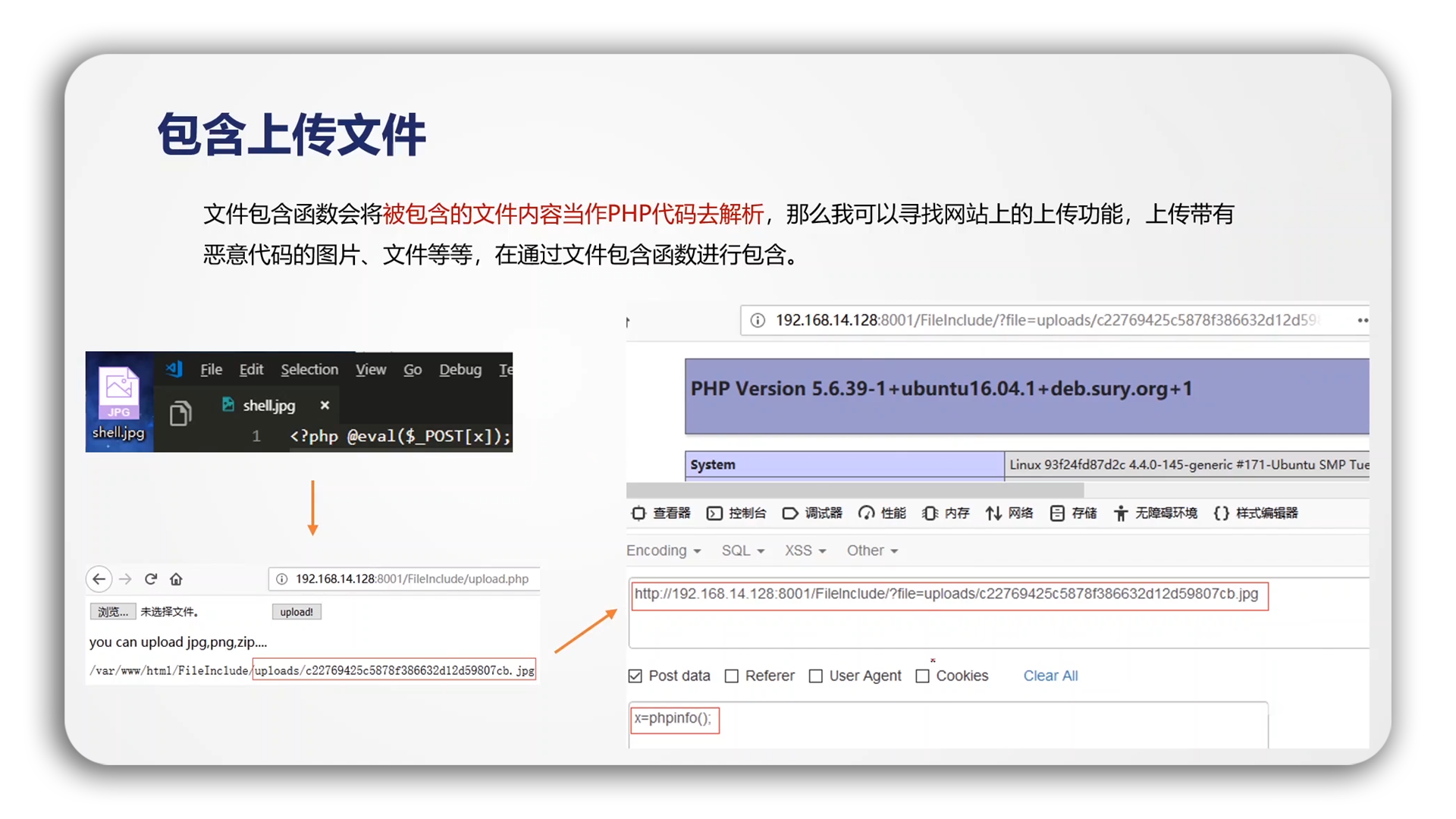
Task: Click the Linux 93f24fd87d2c system value
Action: pyautogui.click(x=1188, y=465)
